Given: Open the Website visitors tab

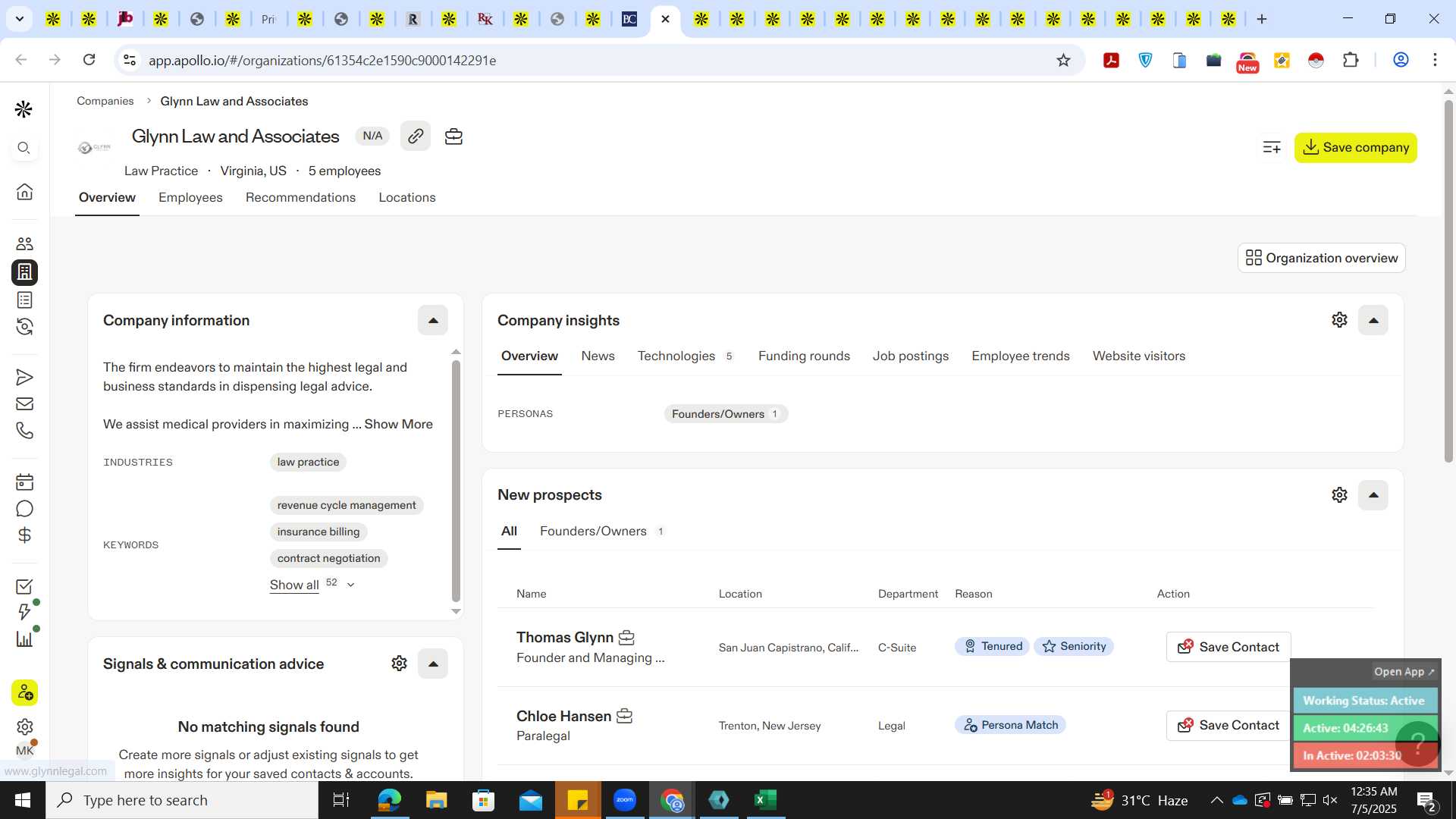Looking at the screenshot, I should [1139, 356].
